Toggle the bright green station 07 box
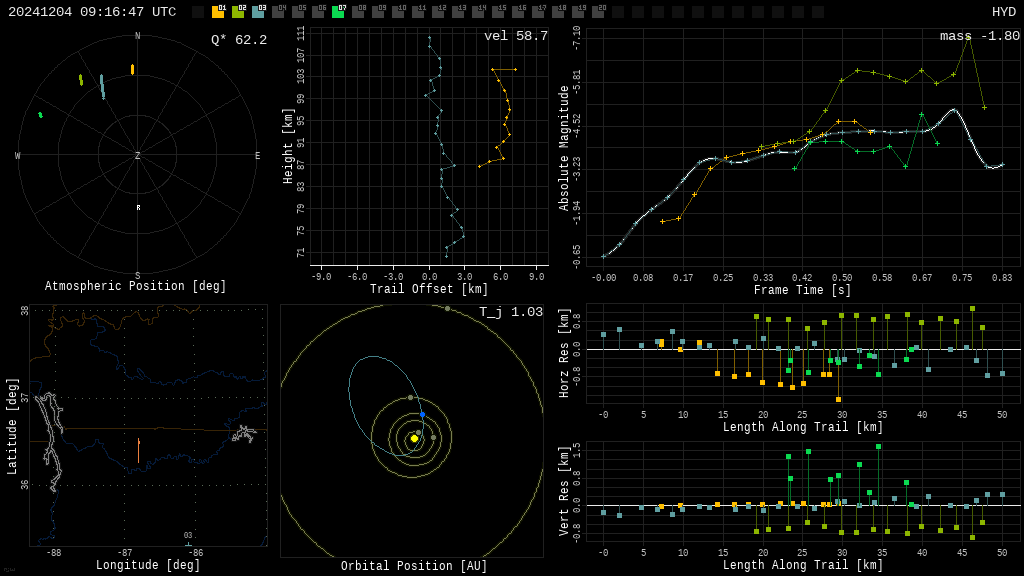 click(338, 12)
